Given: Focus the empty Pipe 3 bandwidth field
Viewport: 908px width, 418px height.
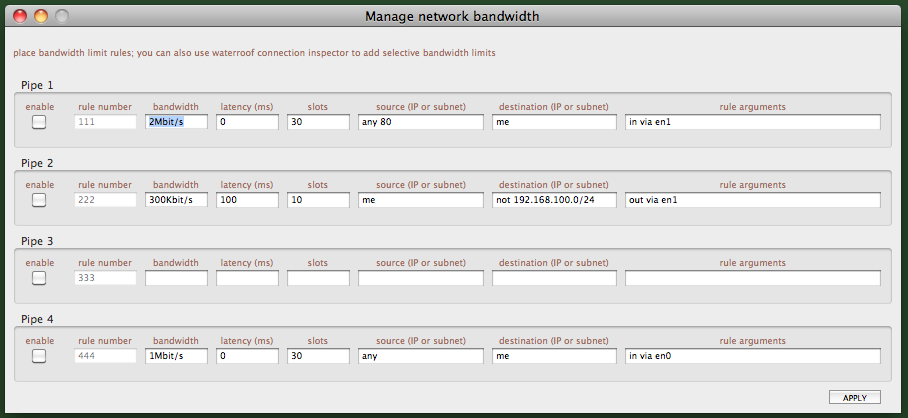Looking at the screenshot, I should [176, 278].
